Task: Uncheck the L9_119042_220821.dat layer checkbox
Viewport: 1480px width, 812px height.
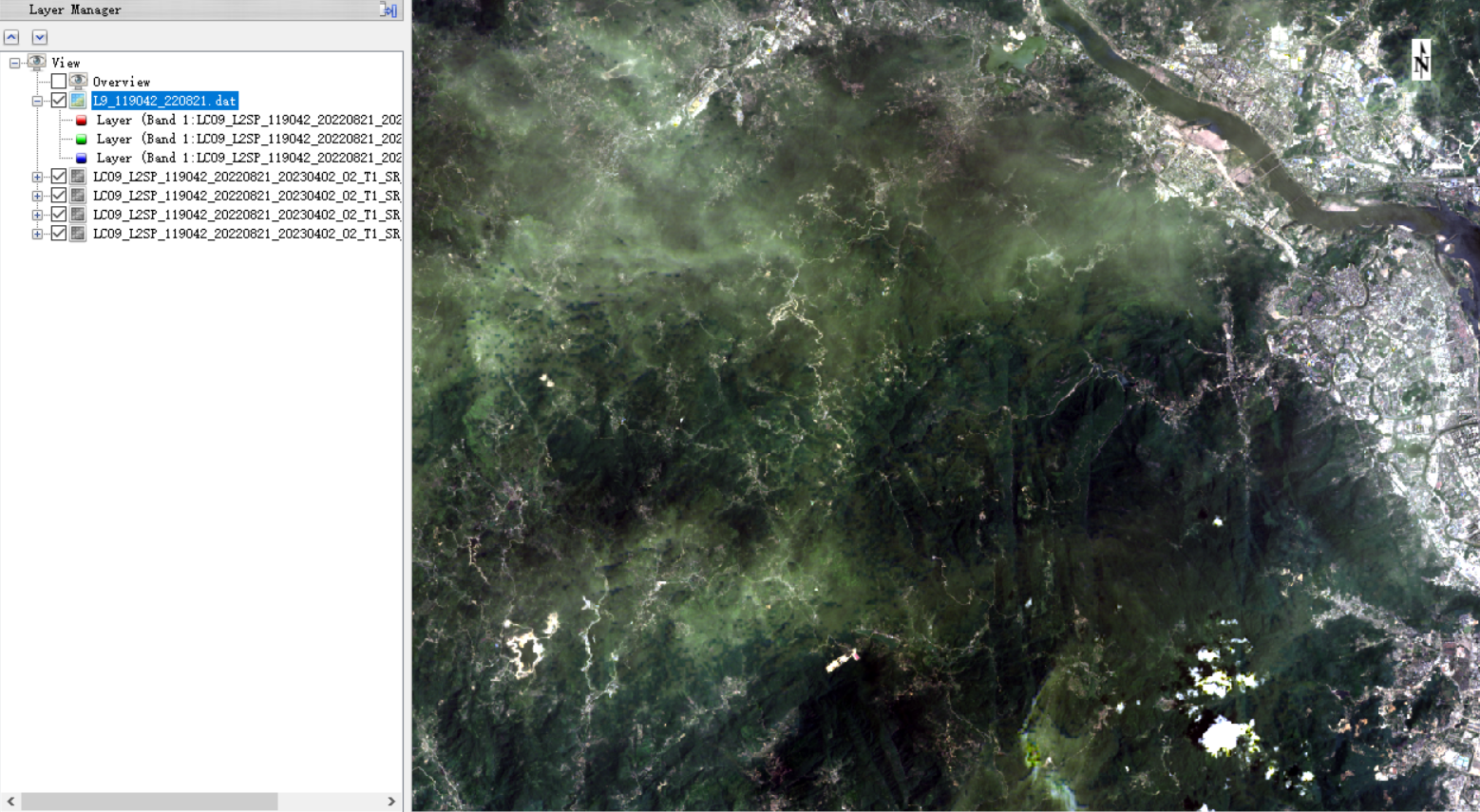Action: point(59,101)
